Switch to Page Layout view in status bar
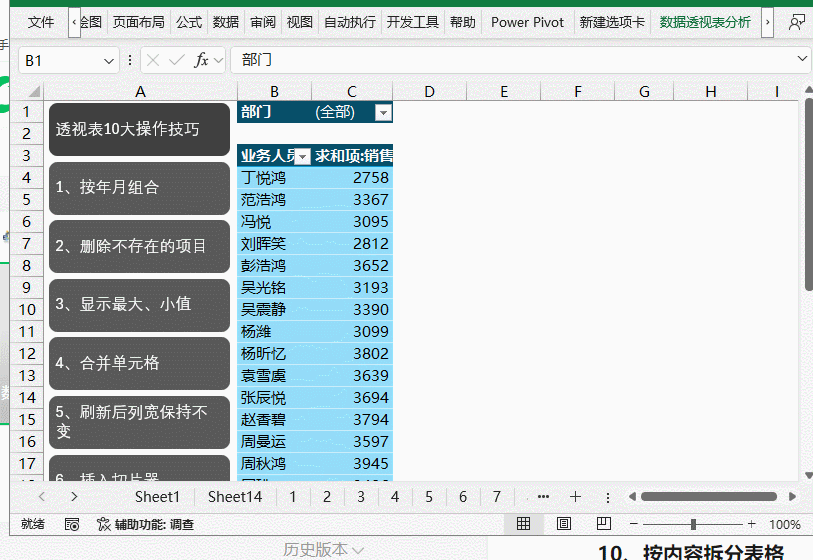813x560 pixels. [563, 524]
